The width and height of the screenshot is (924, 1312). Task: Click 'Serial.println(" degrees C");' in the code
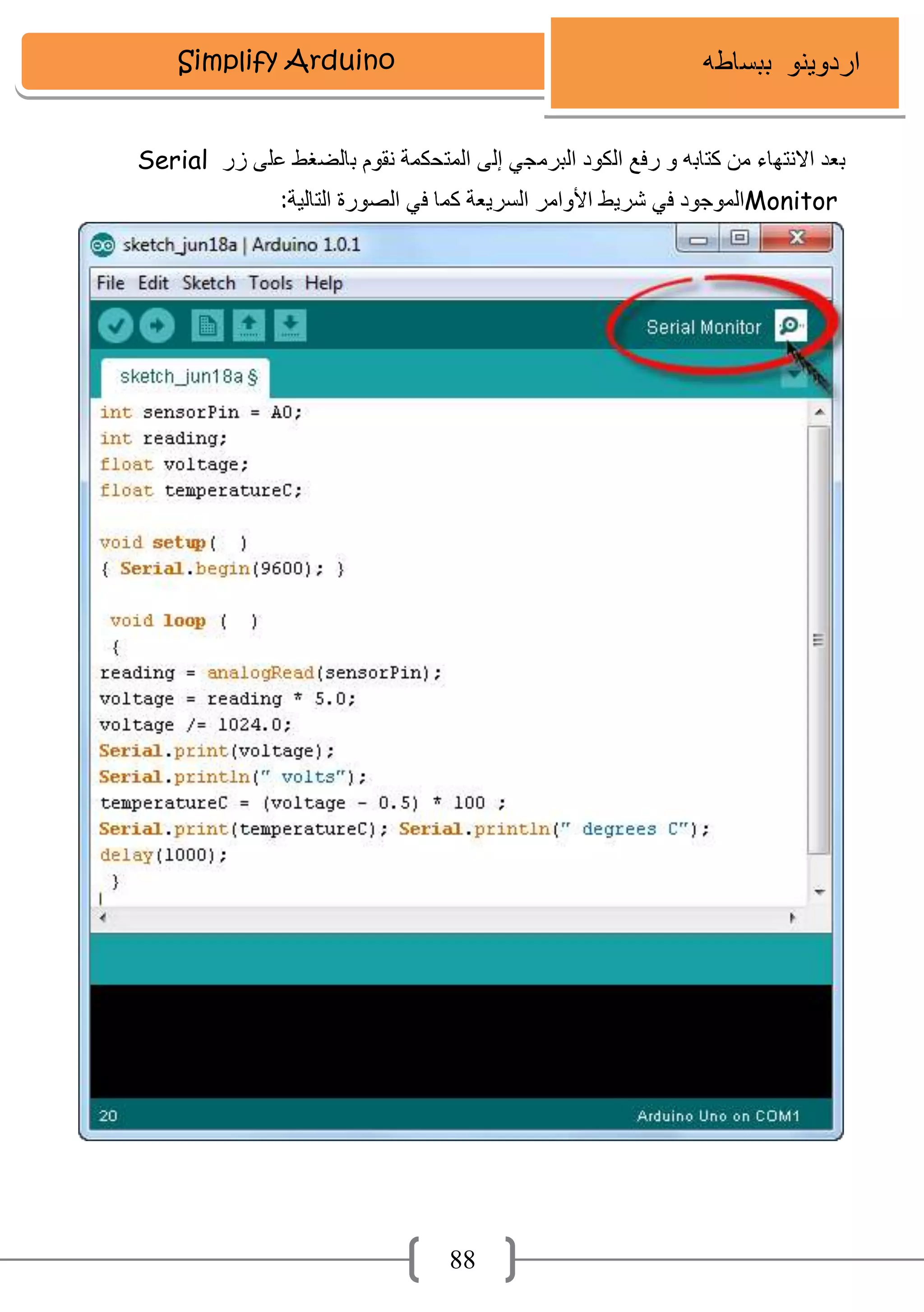click(554, 830)
